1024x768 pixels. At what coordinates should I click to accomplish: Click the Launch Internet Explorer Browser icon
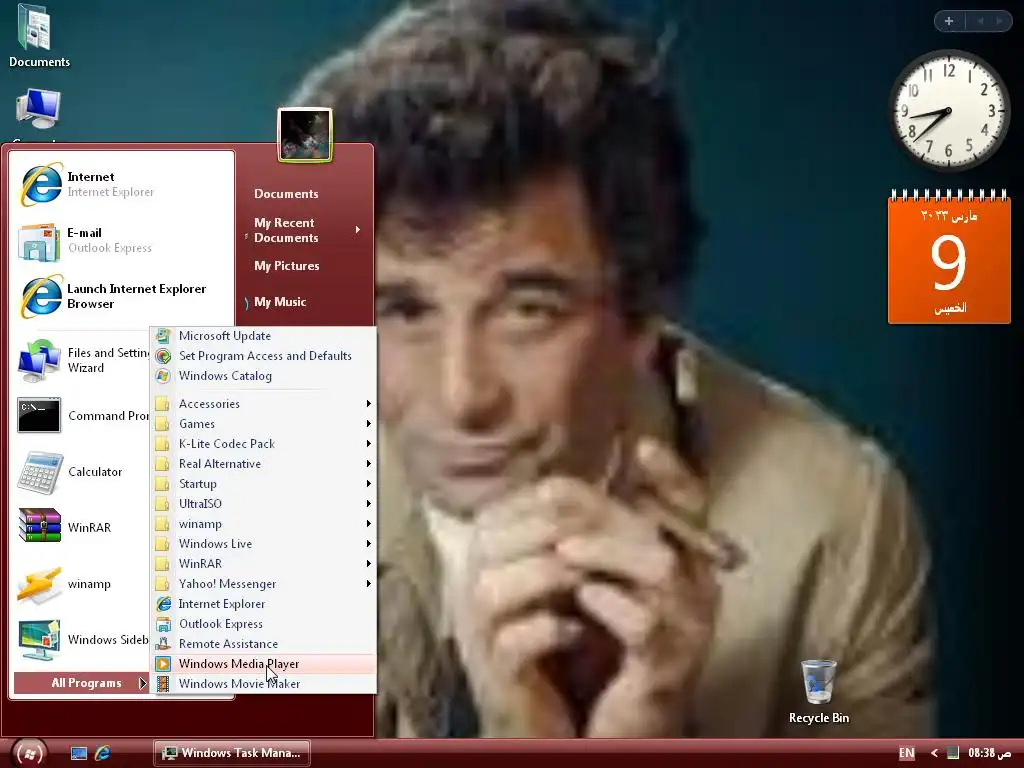click(x=41, y=296)
